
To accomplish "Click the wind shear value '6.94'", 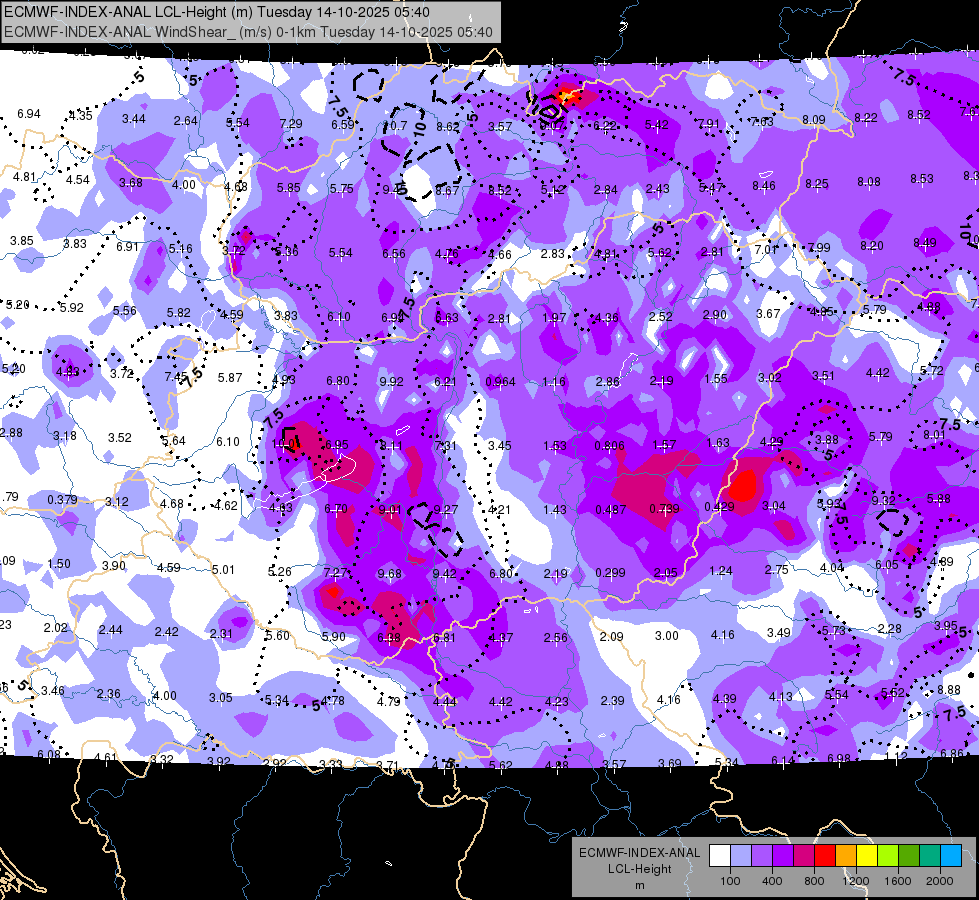I will [x=29, y=114].
